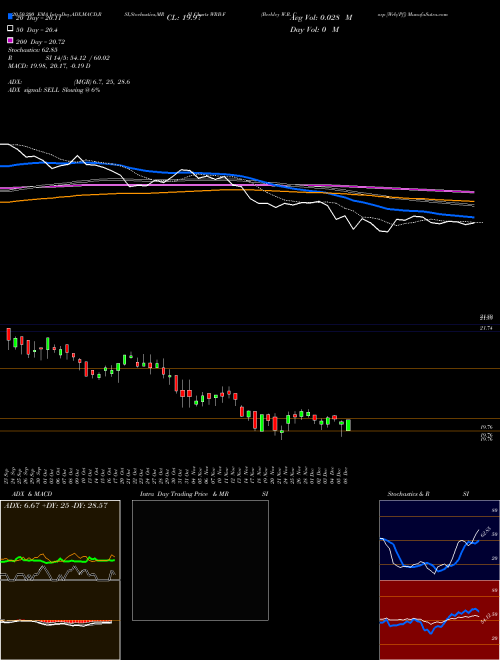Click the 'SI 14/3: 54.12 / 60.02' value
Image resolution: width=500 pixels, height=660 pixels.
(78, 58)
